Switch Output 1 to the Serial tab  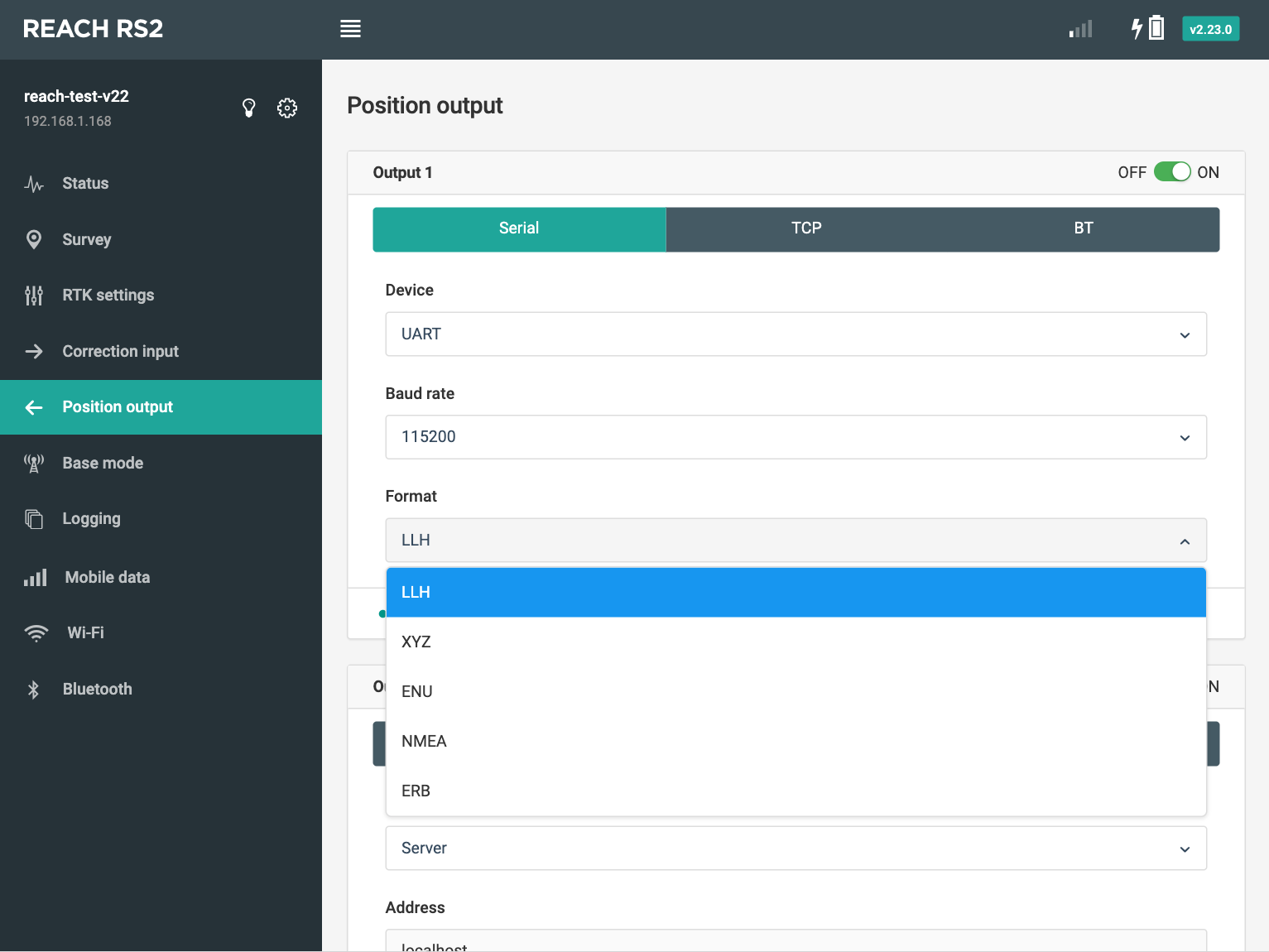[x=519, y=229]
